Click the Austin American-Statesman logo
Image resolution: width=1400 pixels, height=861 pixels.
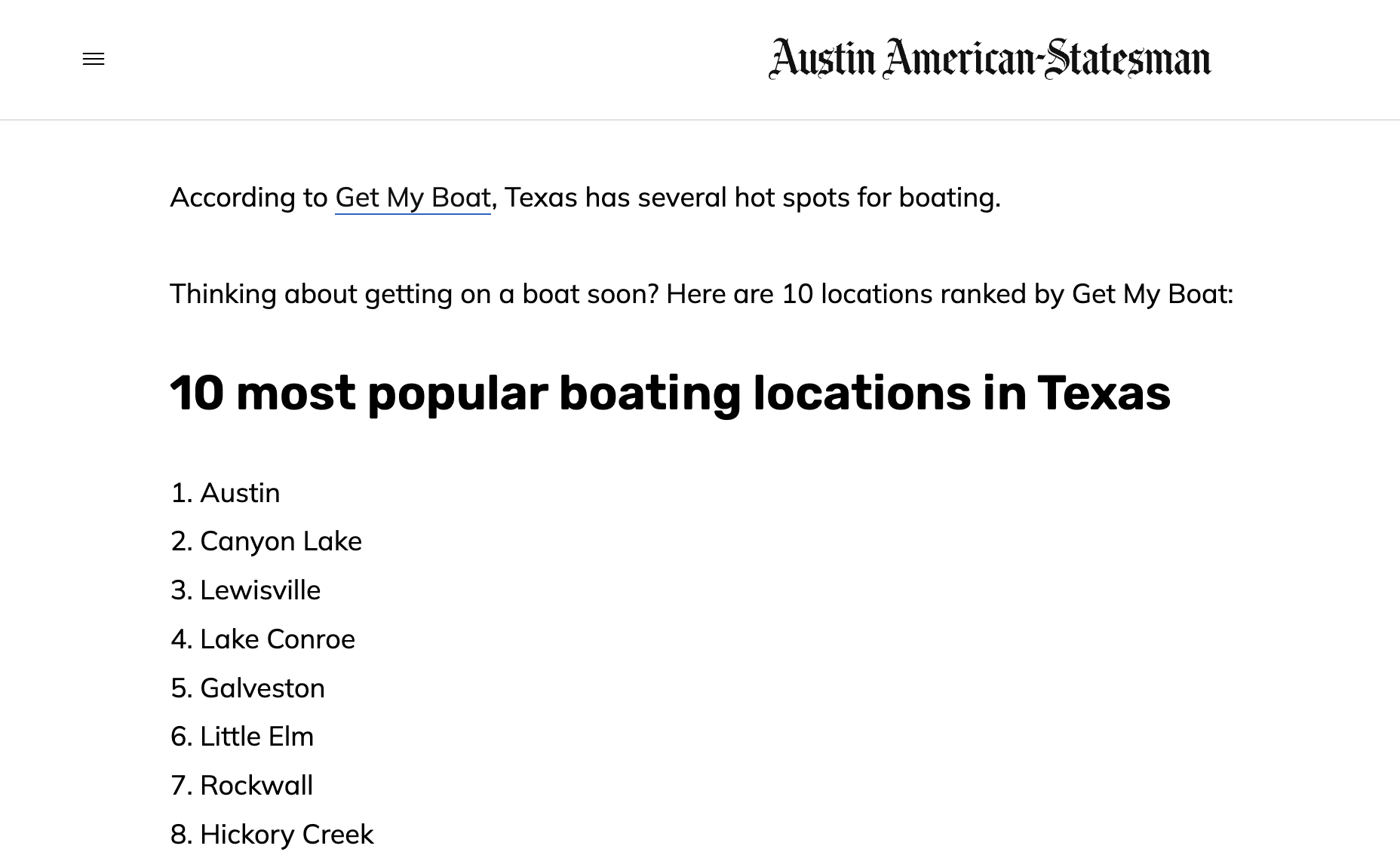coord(989,59)
